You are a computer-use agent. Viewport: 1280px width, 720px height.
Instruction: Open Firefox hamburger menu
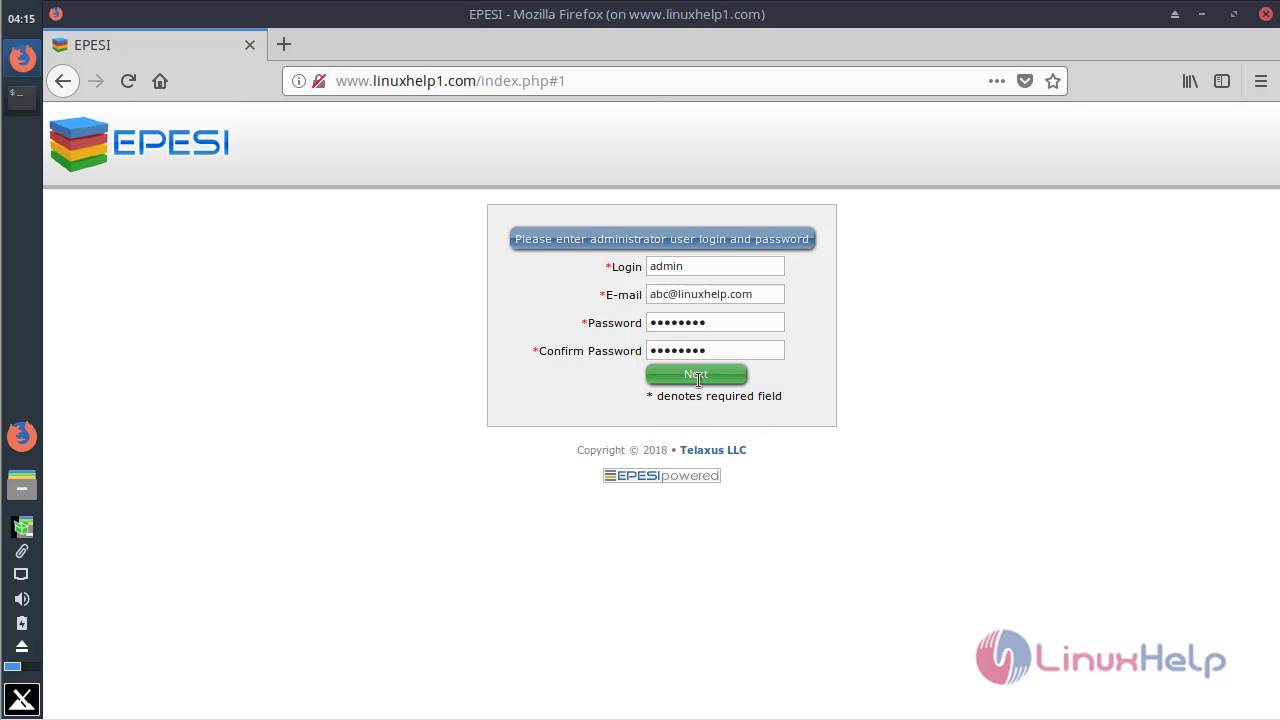(x=1261, y=81)
